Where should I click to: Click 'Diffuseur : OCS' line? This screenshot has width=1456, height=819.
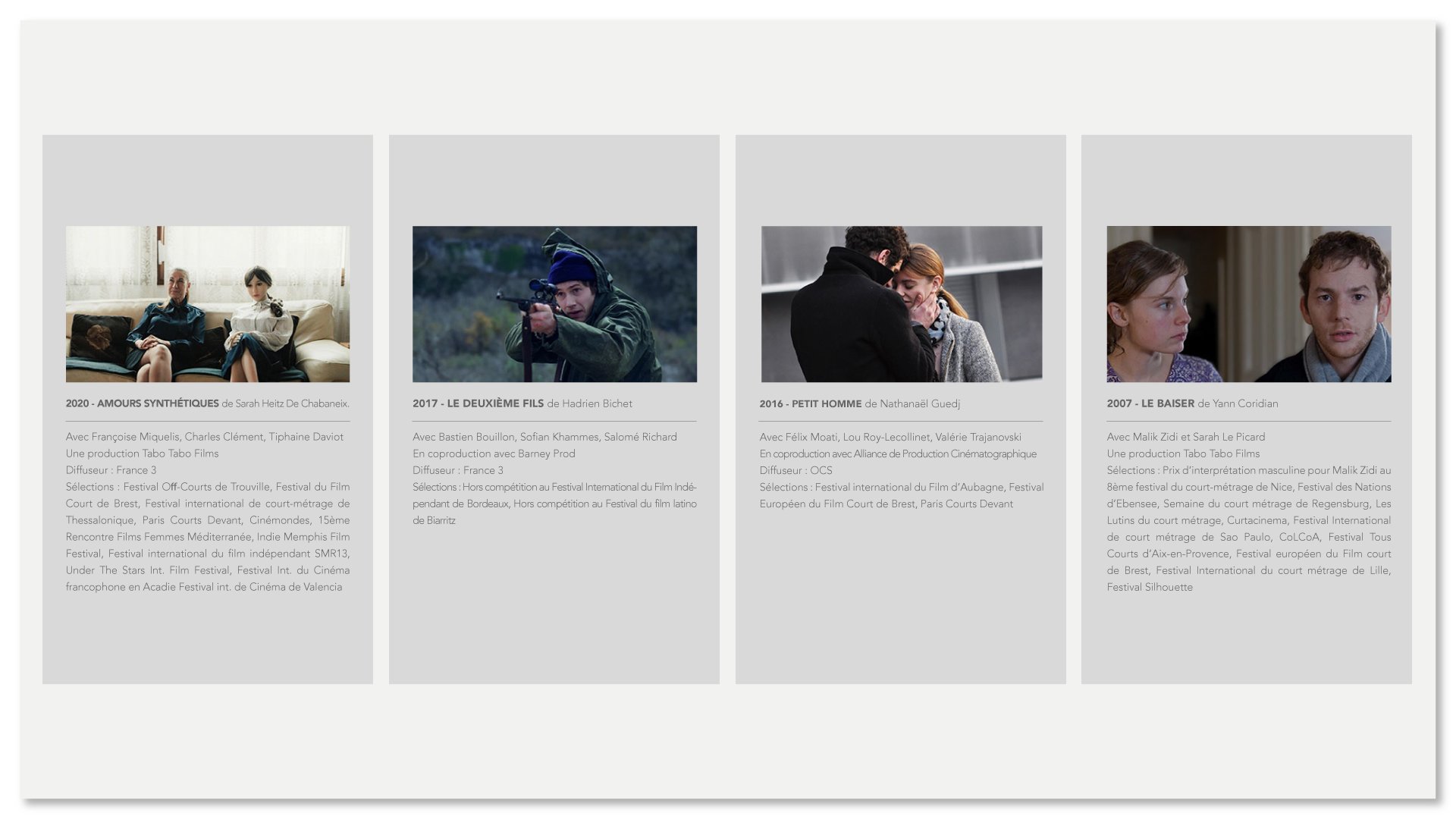click(x=795, y=470)
